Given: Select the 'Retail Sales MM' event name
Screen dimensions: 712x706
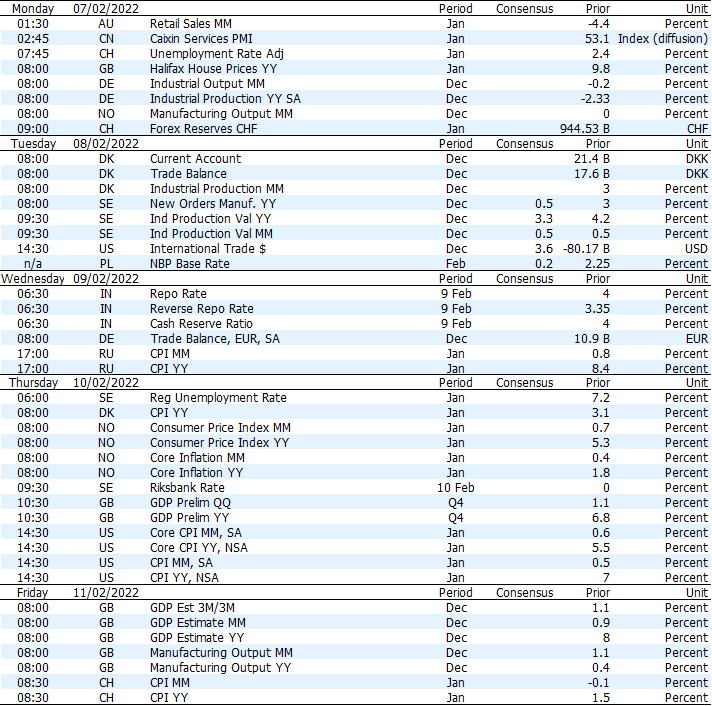Looking at the screenshot, I should pyautogui.click(x=191, y=24).
